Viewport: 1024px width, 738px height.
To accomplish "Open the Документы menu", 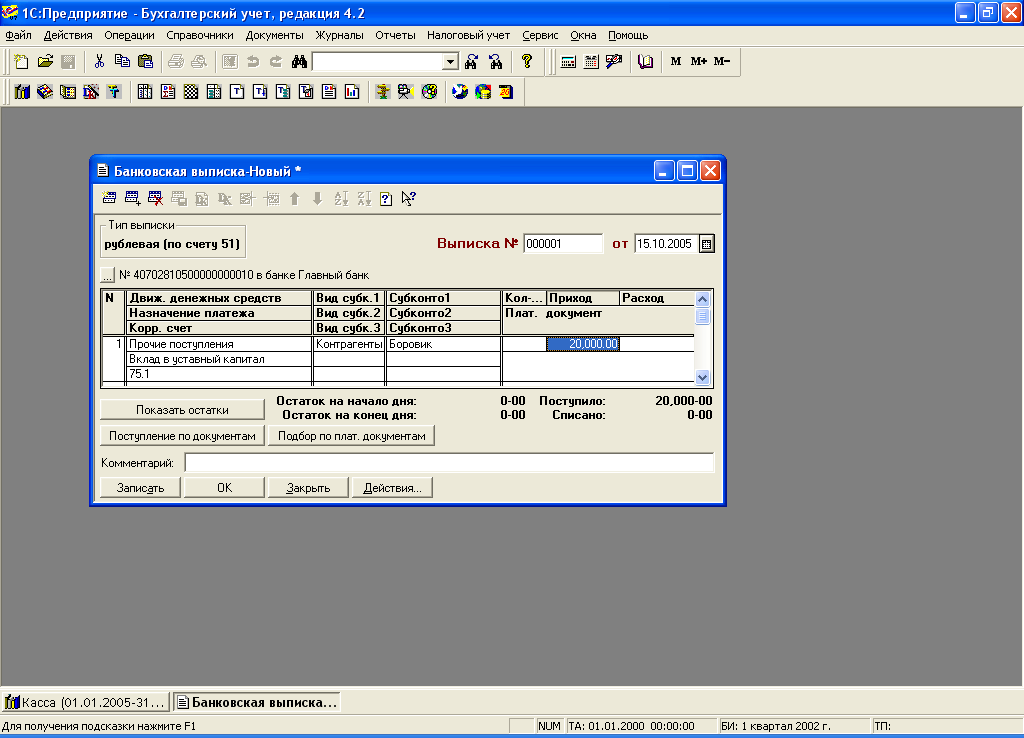I will click(274, 35).
